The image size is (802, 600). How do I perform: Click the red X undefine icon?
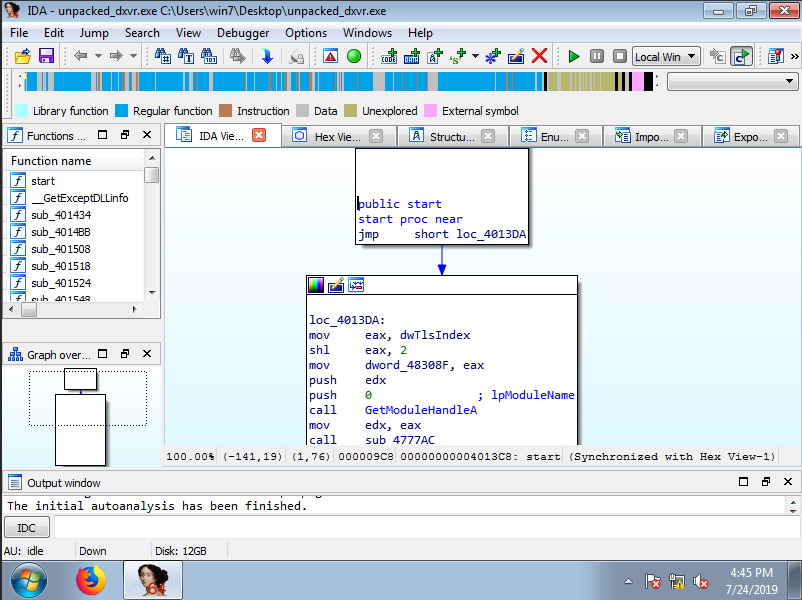[540, 56]
